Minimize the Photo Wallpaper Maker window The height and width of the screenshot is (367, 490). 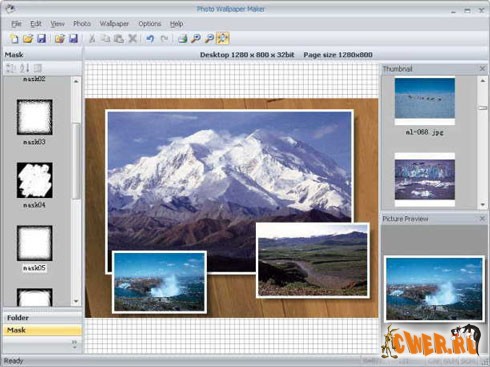pyautogui.click(x=453, y=11)
